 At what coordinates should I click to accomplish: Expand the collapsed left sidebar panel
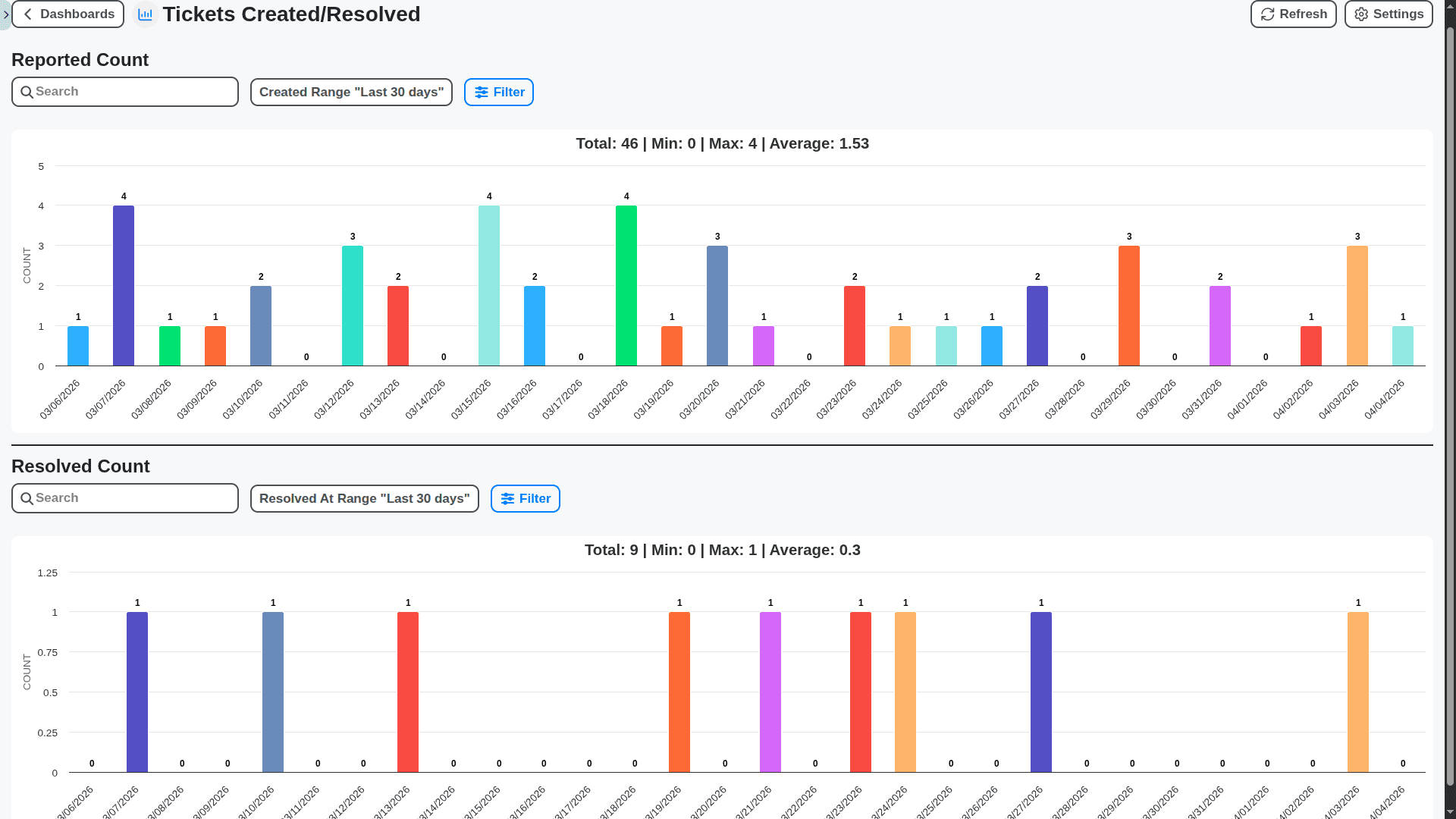6,14
